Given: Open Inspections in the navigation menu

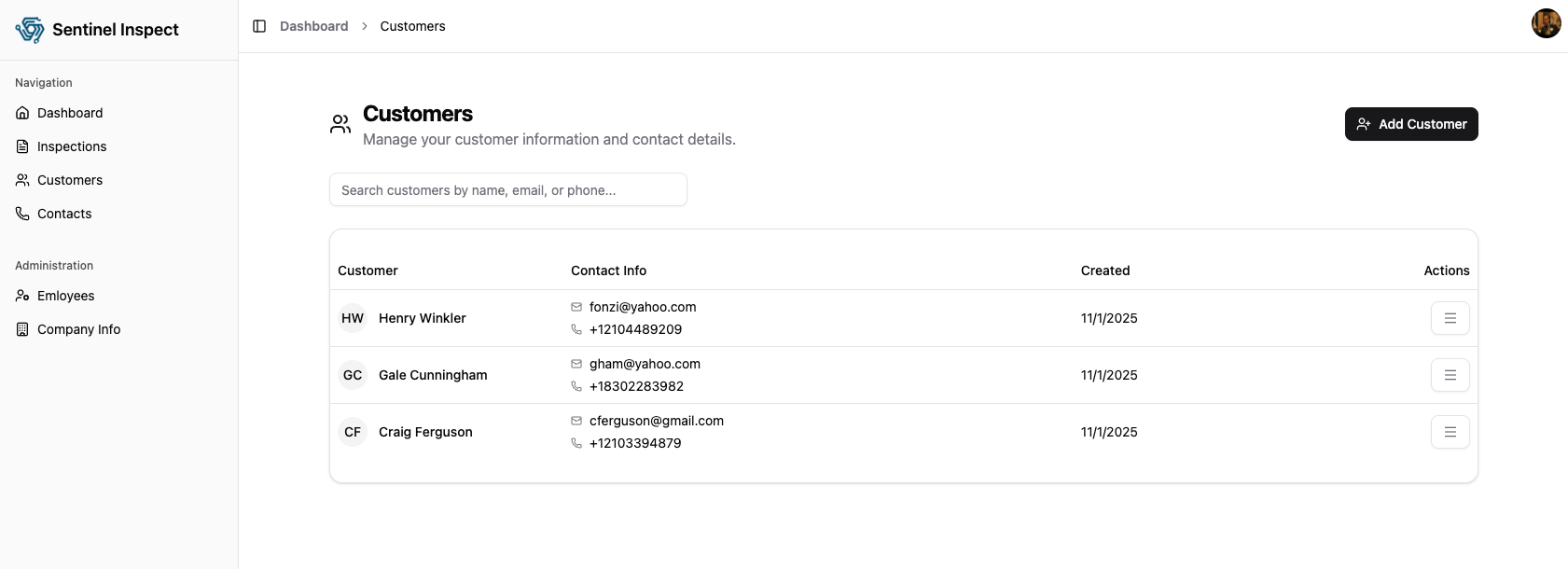Looking at the screenshot, I should [x=72, y=146].
